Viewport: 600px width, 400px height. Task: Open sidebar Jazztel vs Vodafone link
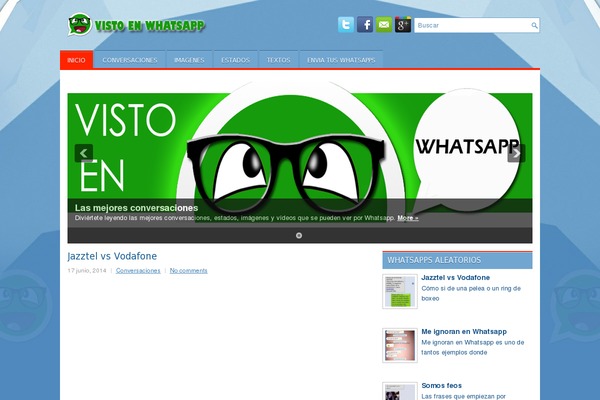tap(455, 278)
